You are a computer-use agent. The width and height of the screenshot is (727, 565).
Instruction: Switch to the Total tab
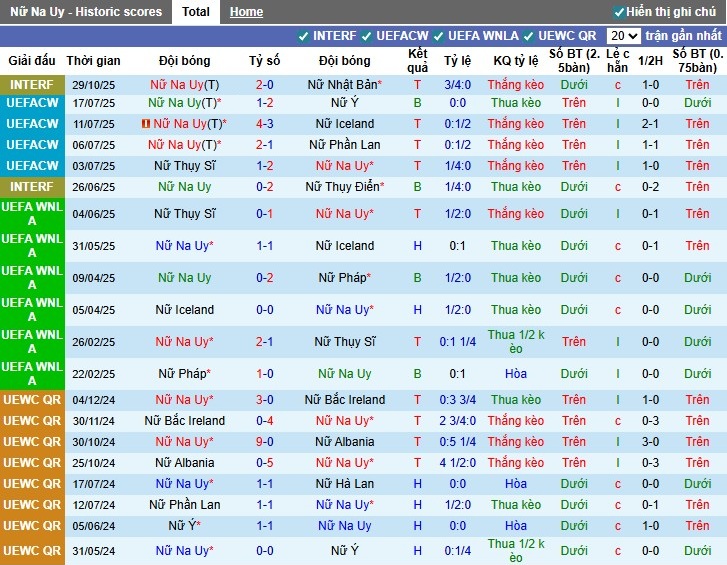pos(195,12)
